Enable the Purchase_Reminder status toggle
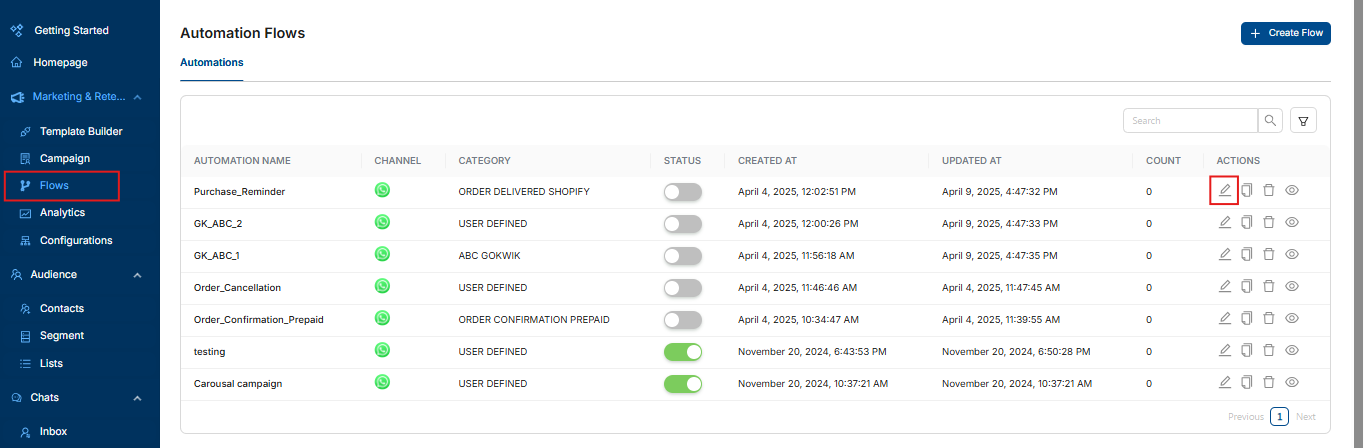1364x448 pixels. 683,192
